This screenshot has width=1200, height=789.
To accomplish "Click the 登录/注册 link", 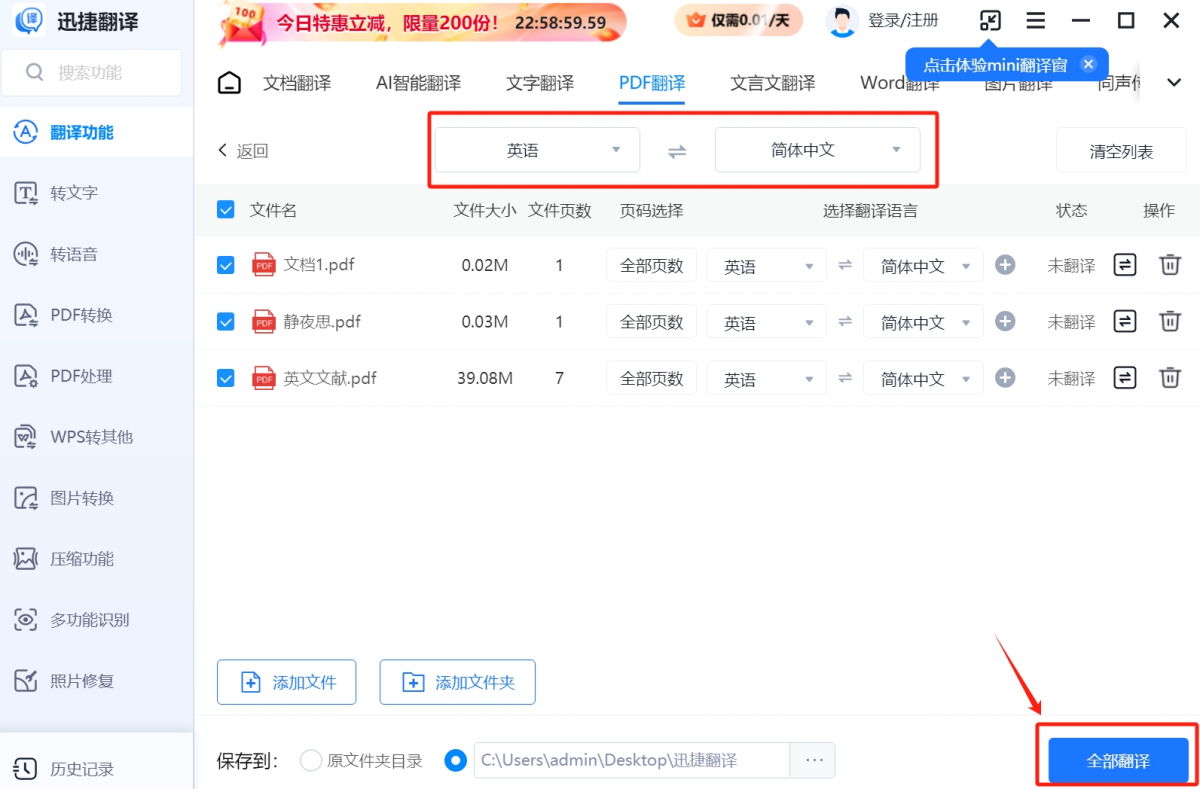I will click(x=904, y=20).
